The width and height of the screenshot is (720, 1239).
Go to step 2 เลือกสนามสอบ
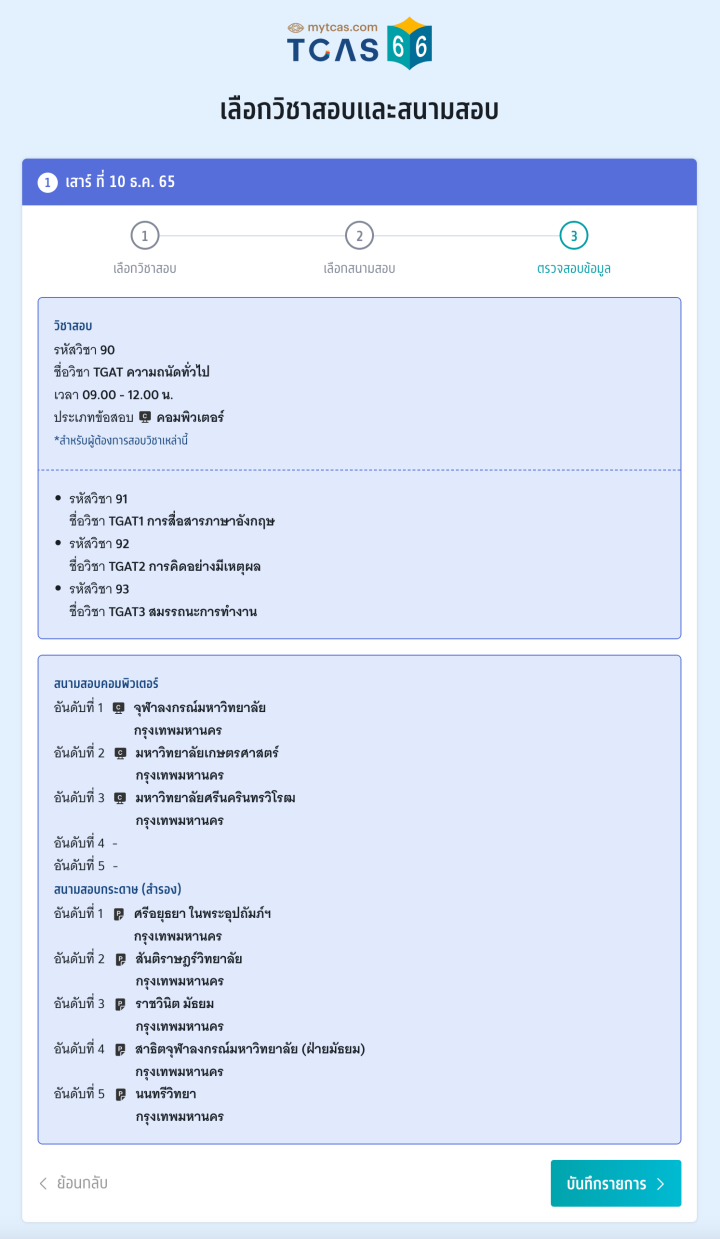[359, 236]
